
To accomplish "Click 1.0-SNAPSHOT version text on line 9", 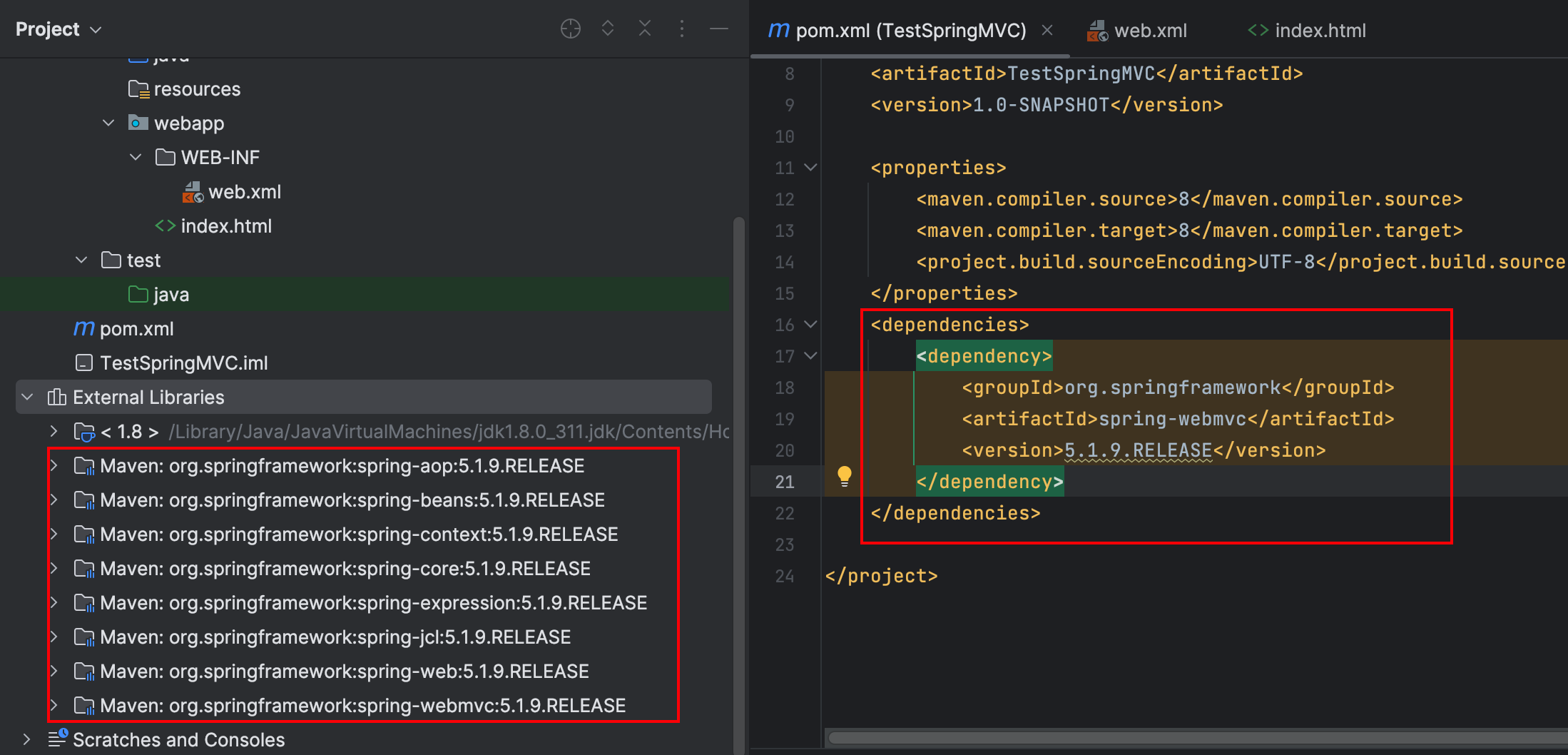I will tap(1041, 105).
